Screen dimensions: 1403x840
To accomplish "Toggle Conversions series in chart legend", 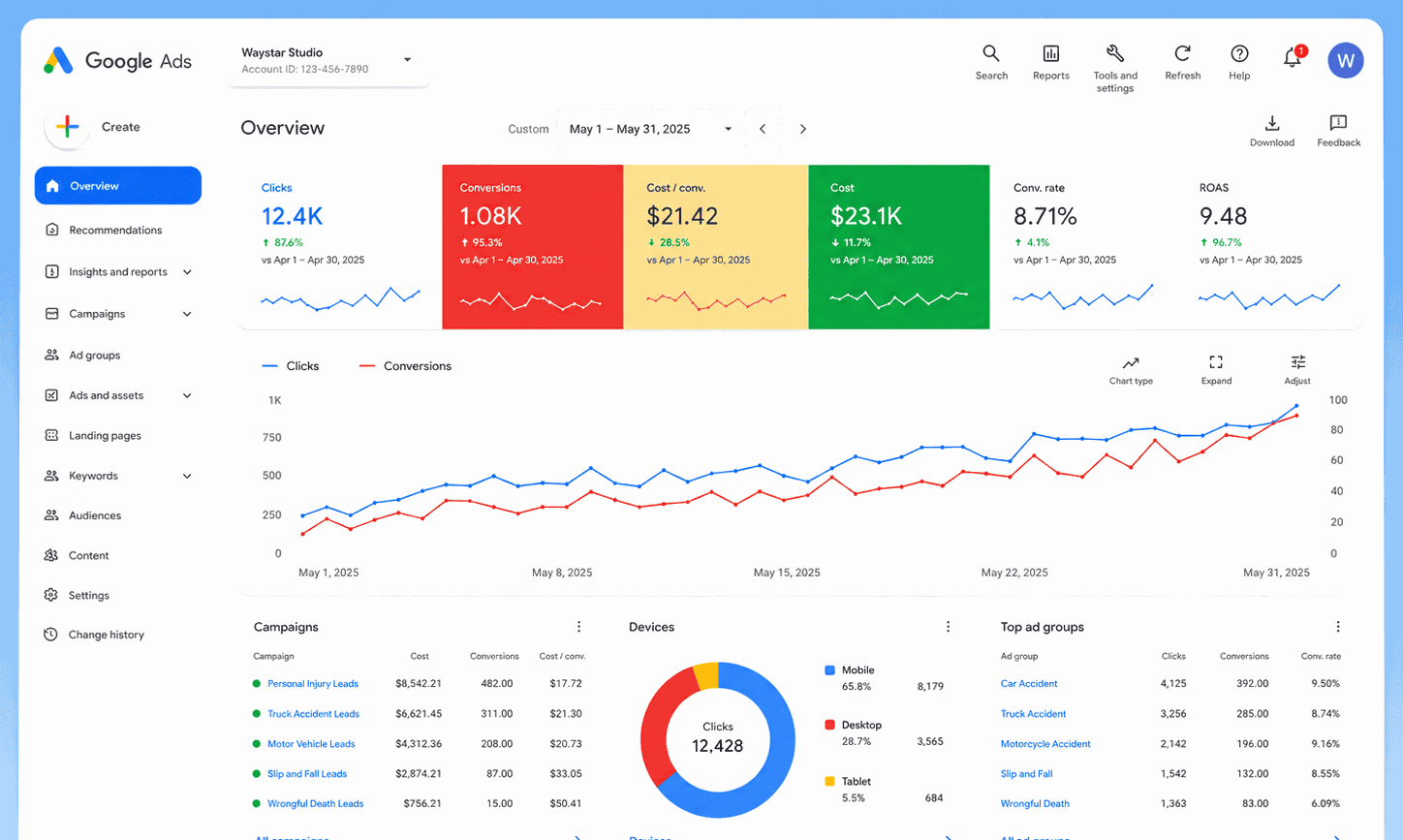I will tap(405, 366).
